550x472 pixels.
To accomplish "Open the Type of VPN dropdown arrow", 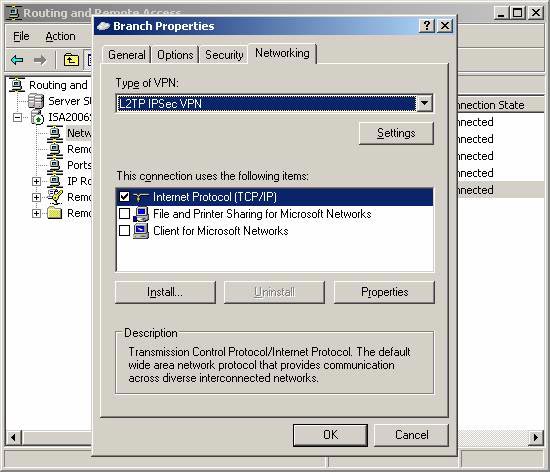I will pyautogui.click(x=424, y=103).
